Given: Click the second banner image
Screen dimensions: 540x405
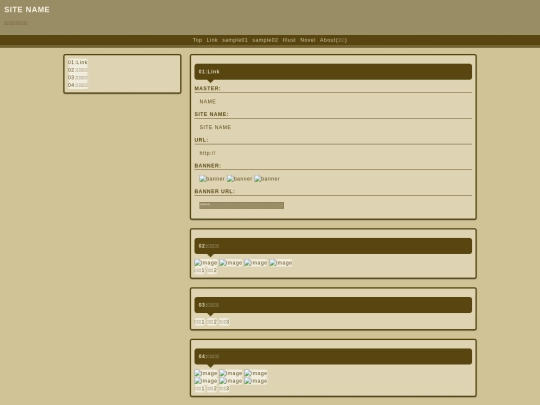Looking at the screenshot, I should point(239,179).
